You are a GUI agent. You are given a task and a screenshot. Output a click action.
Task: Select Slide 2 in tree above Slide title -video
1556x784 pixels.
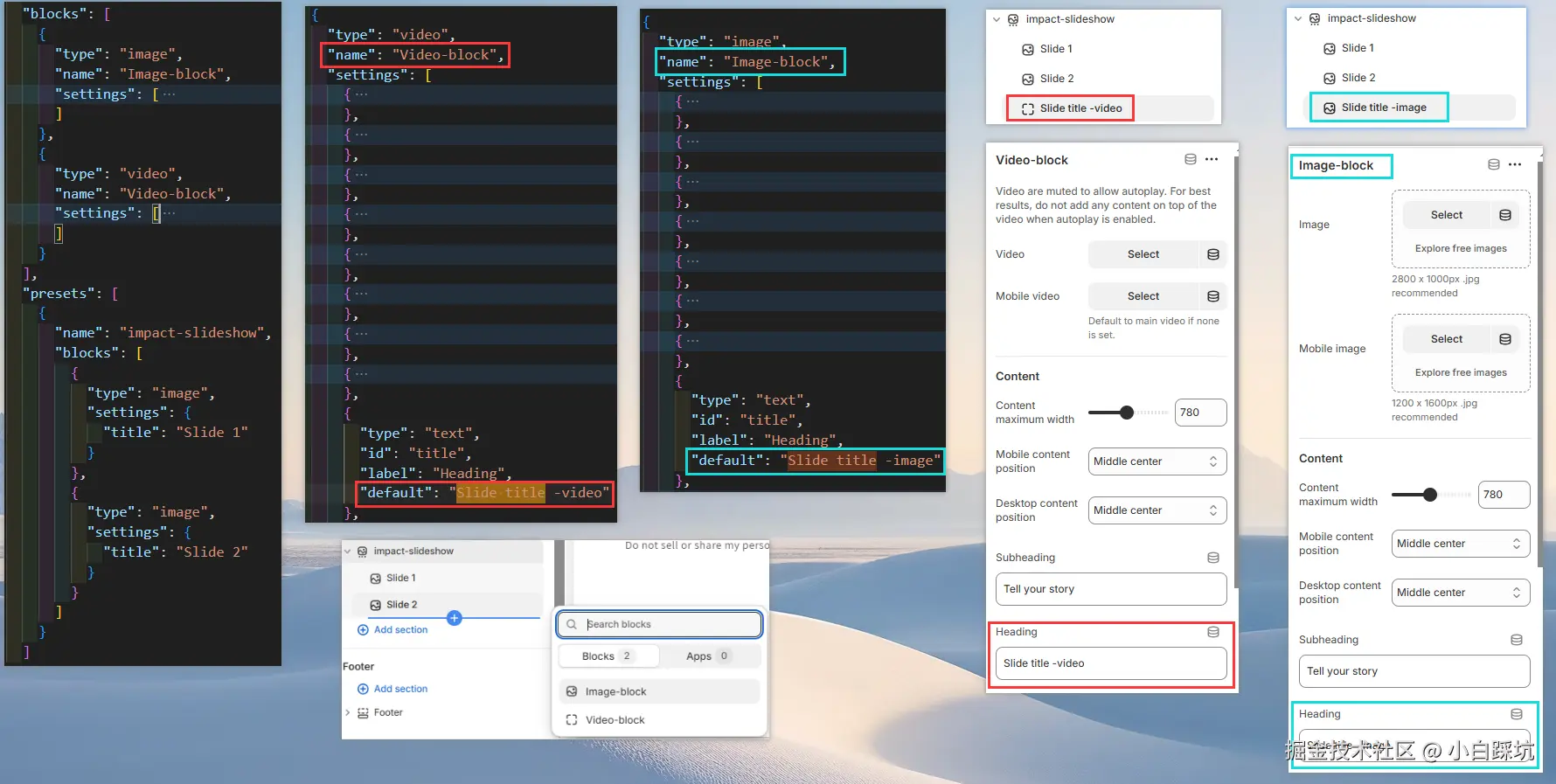click(x=1057, y=79)
